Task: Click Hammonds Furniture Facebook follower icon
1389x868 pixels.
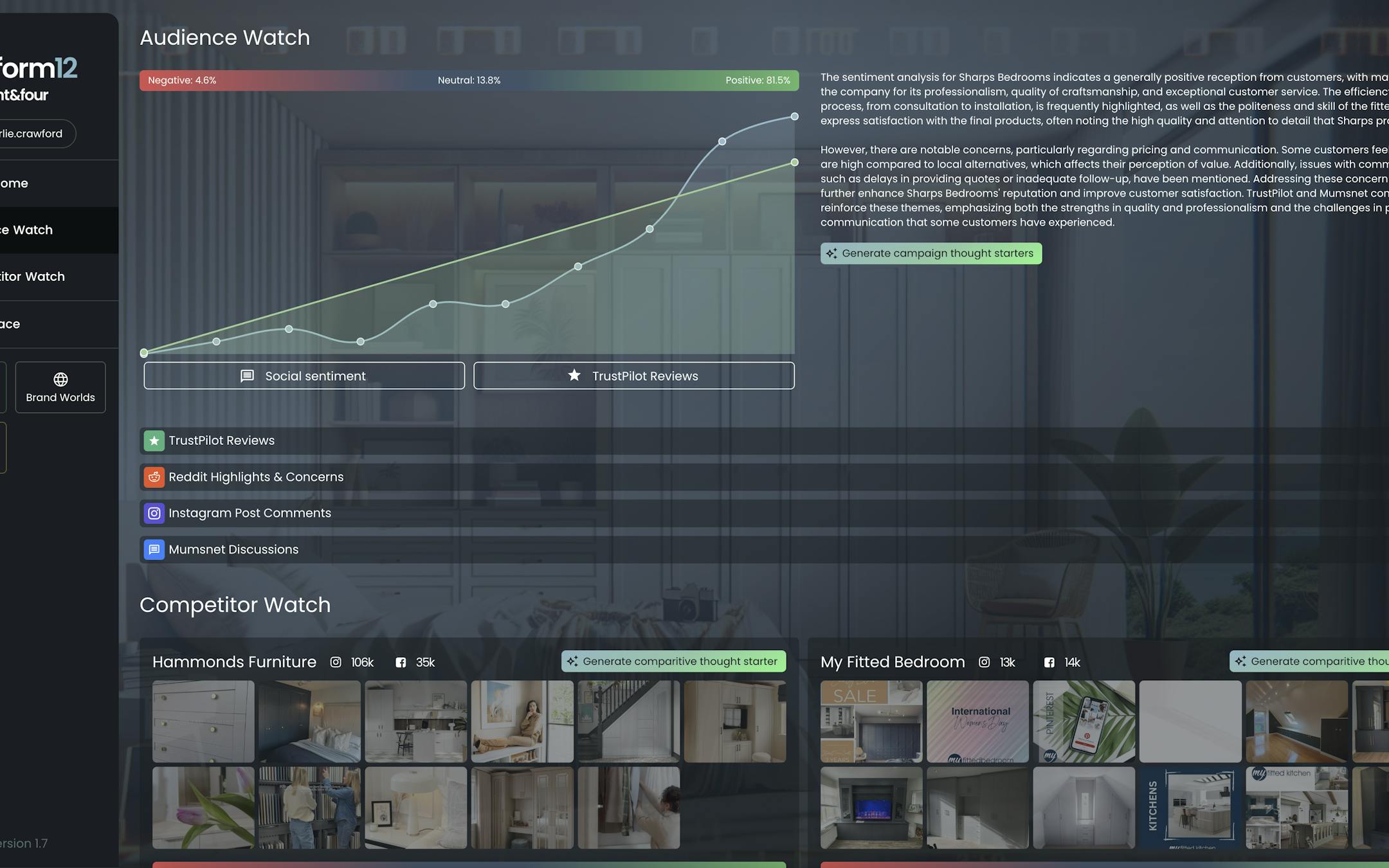Action: click(401, 662)
